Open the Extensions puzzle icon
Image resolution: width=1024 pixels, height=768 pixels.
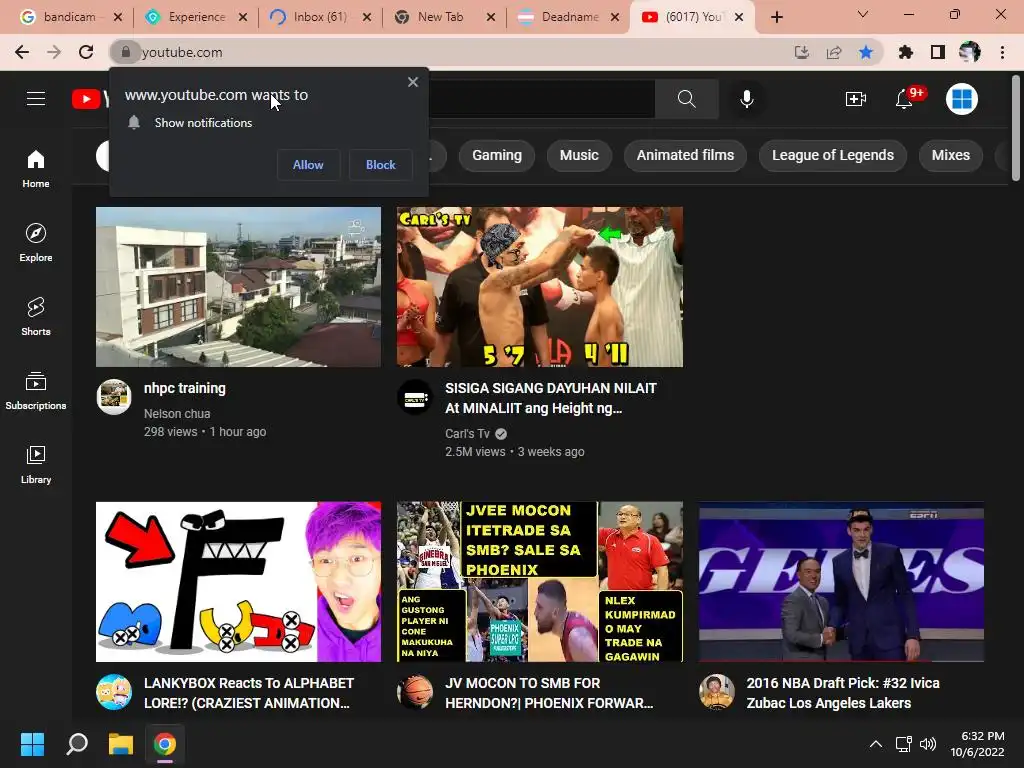[905, 52]
